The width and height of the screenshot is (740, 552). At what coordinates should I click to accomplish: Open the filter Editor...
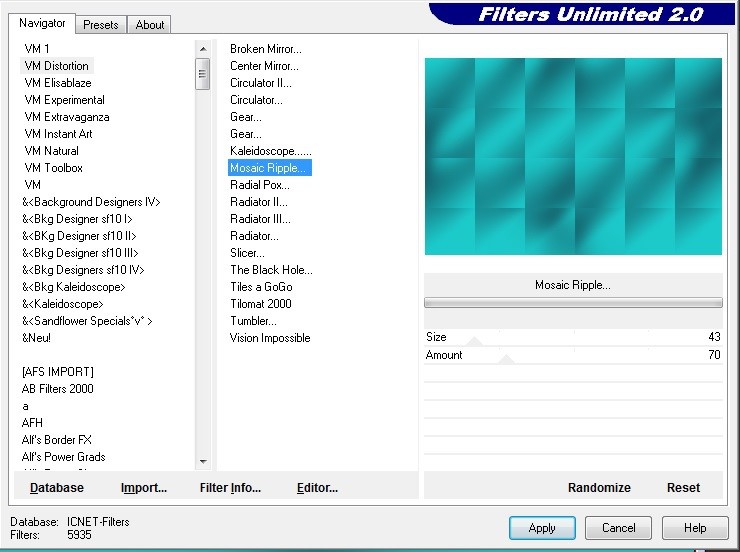[x=317, y=487]
